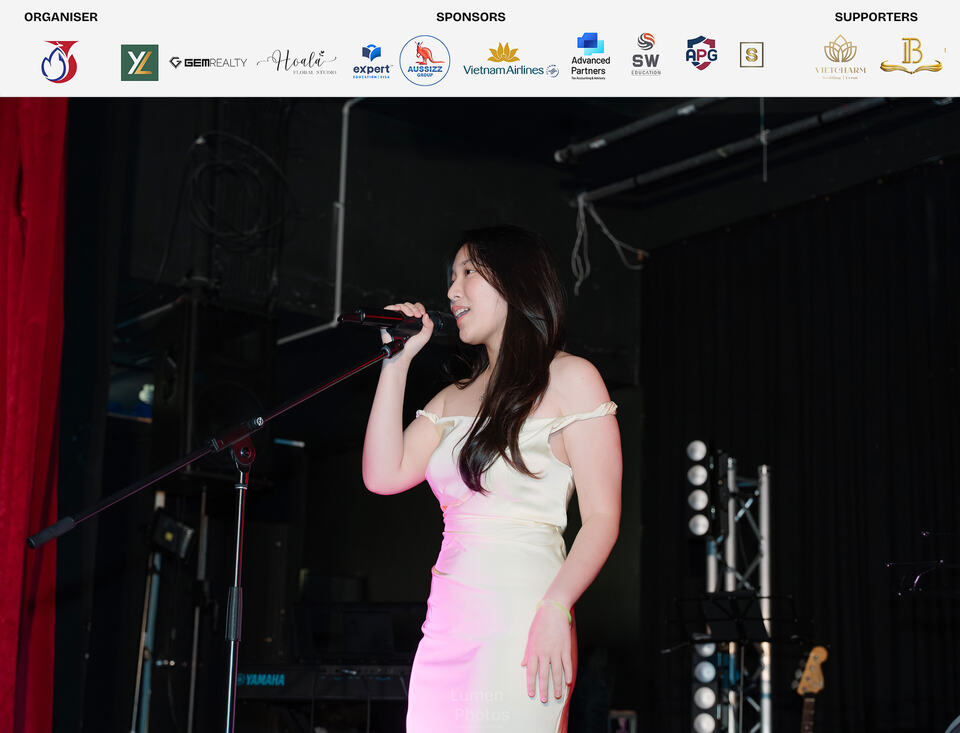Select the APG shield logo
The width and height of the screenshot is (960, 733).
[x=702, y=53]
